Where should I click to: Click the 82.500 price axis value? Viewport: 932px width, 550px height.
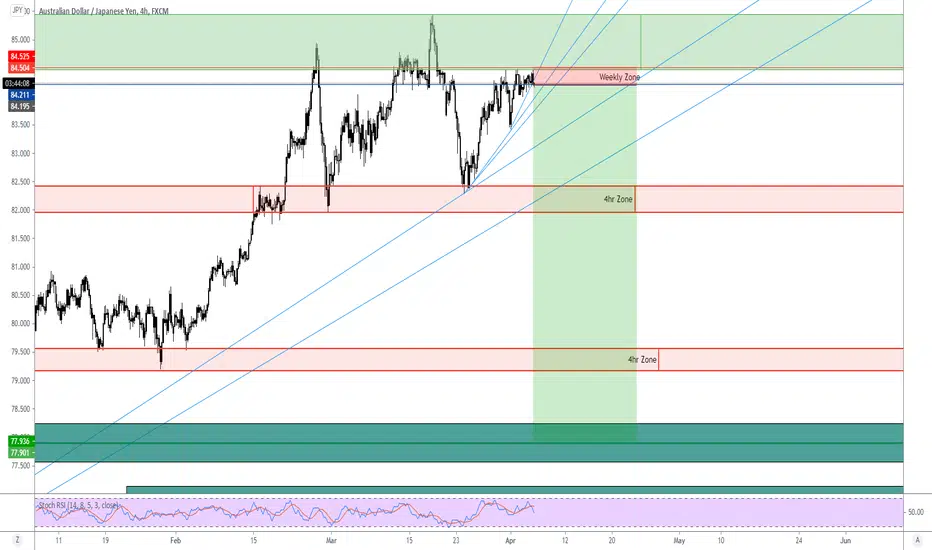20,182
